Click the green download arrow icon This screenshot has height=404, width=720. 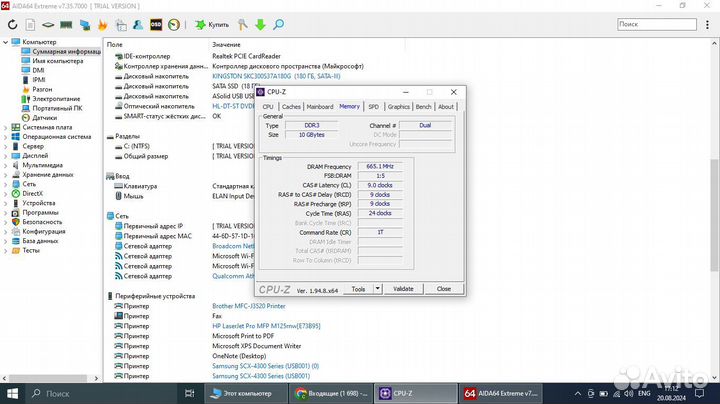(x=260, y=25)
